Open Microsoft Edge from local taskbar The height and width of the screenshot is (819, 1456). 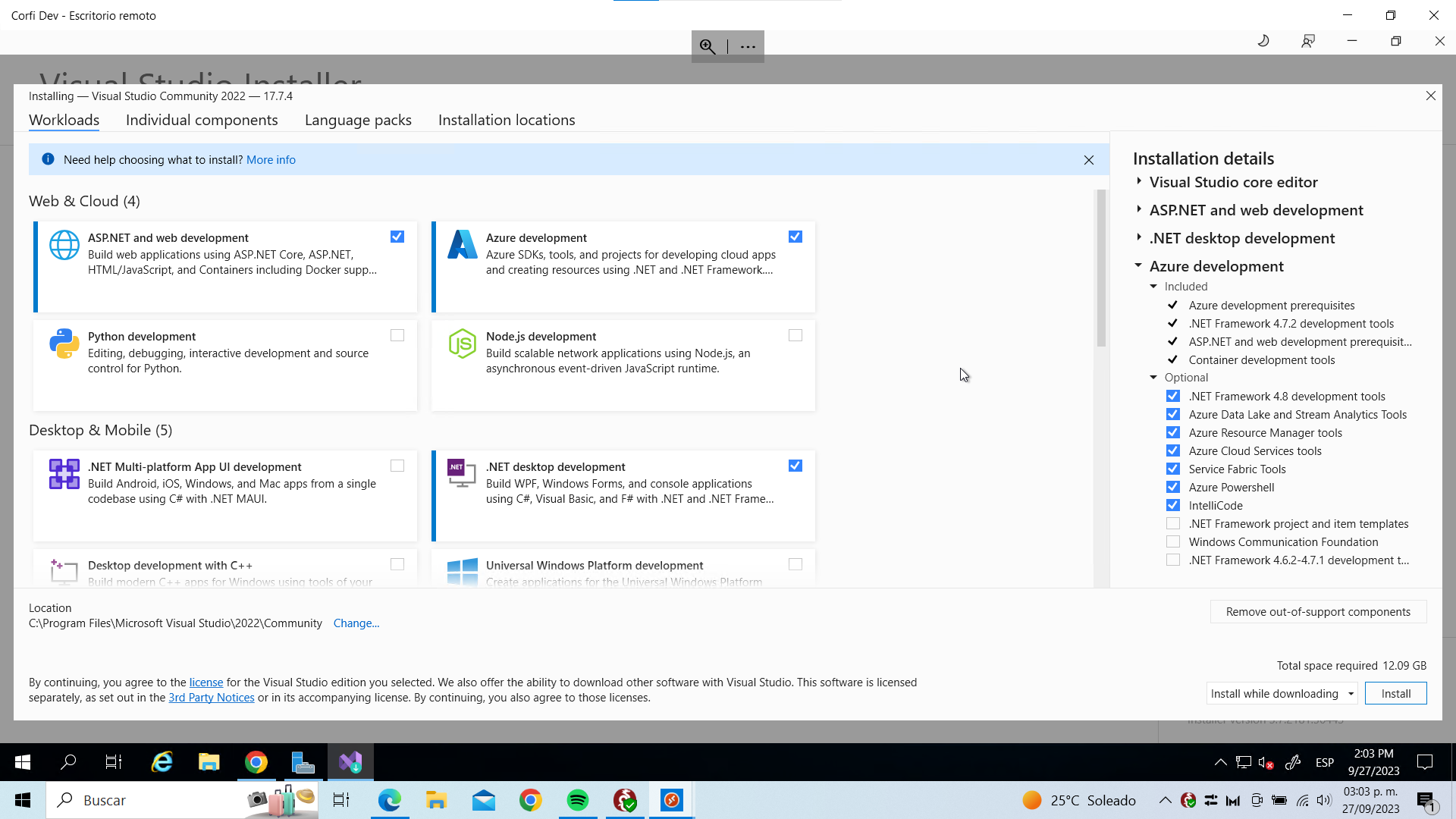click(x=390, y=800)
